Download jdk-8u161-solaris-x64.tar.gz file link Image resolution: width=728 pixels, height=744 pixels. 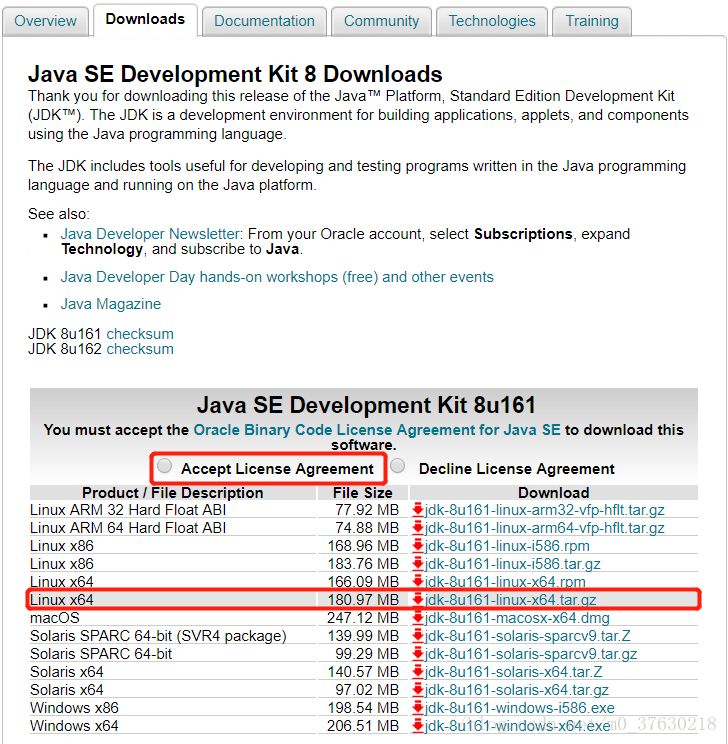pyautogui.click(x=517, y=690)
